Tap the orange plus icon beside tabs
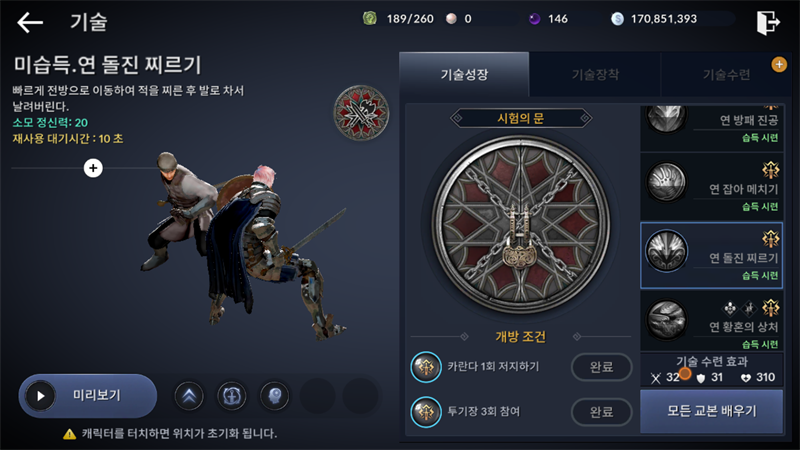The width and height of the screenshot is (800, 450). coord(779,64)
